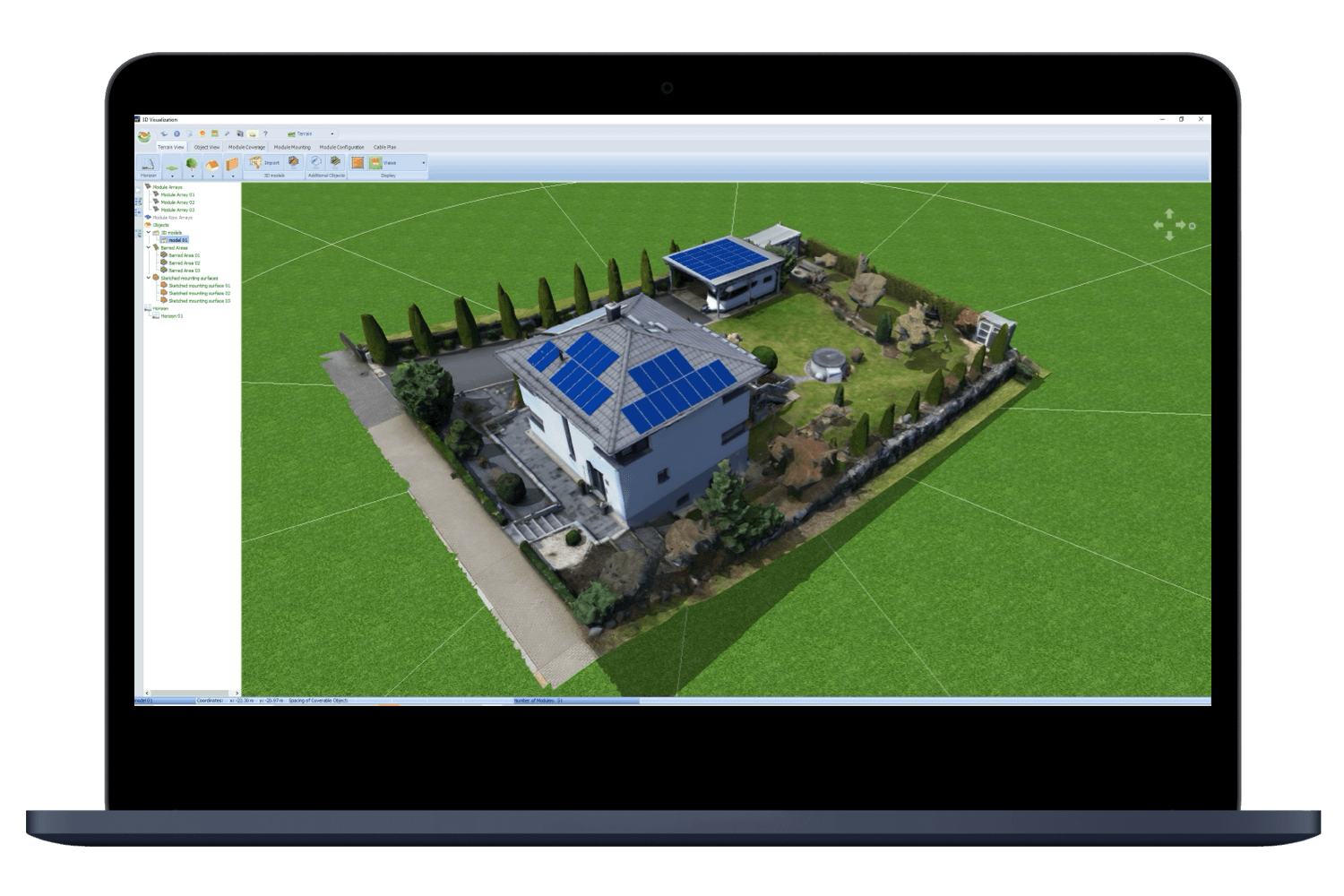The height and width of the screenshot is (896, 1344).
Task: Click the icon right of Import in 3D models
Action: [293, 162]
